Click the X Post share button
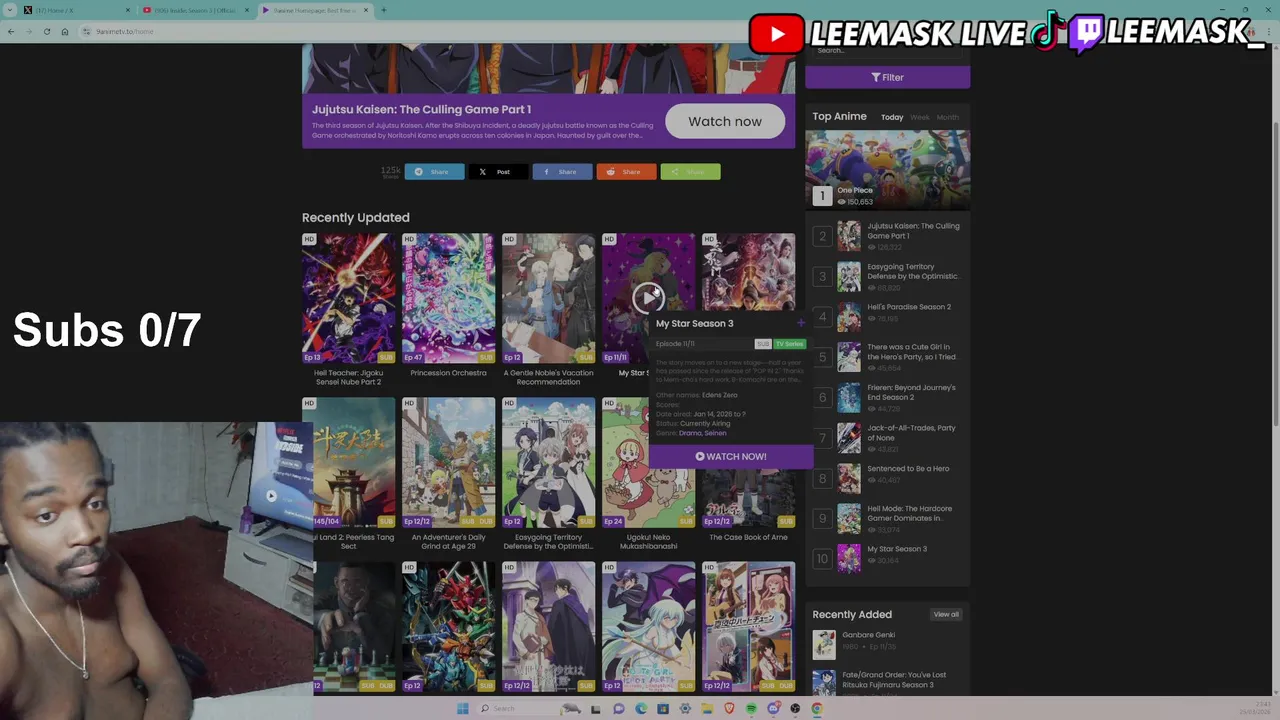 point(498,172)
